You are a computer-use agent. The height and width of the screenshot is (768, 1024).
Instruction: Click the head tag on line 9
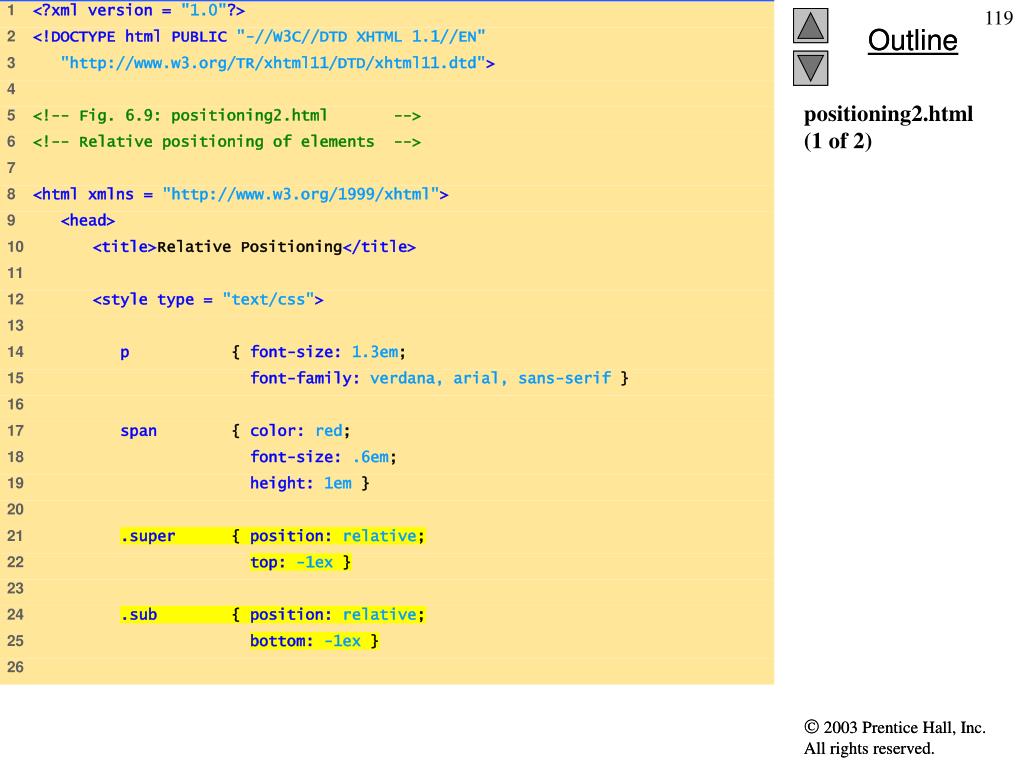[x=88, y=221]
